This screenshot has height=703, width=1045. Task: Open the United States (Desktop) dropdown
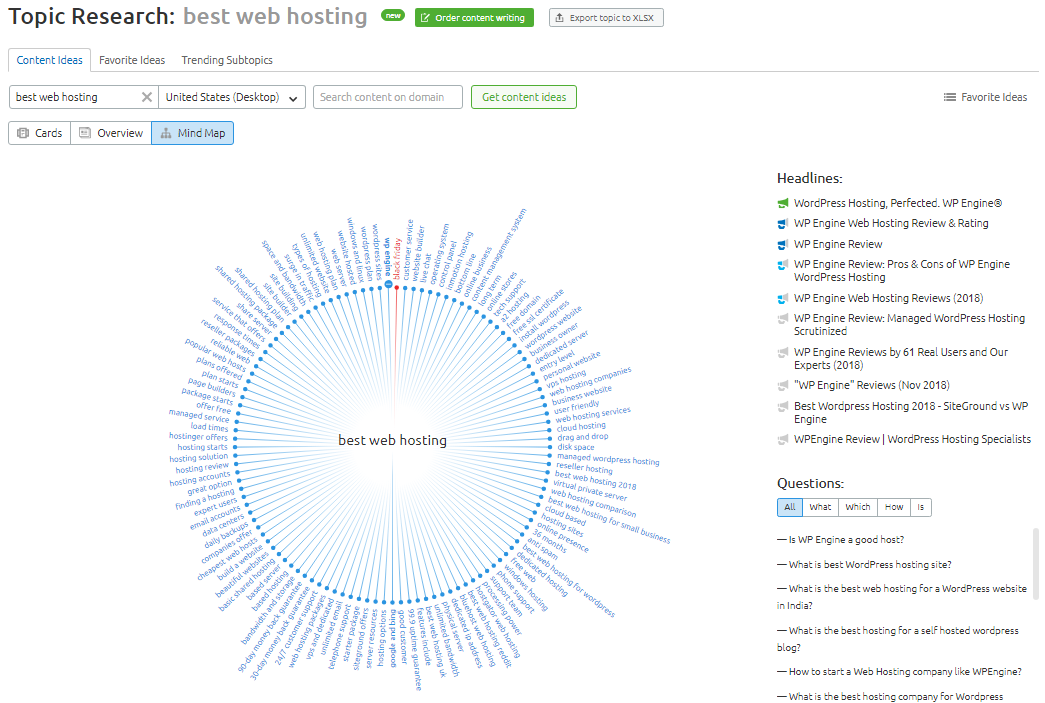(232, 97)
